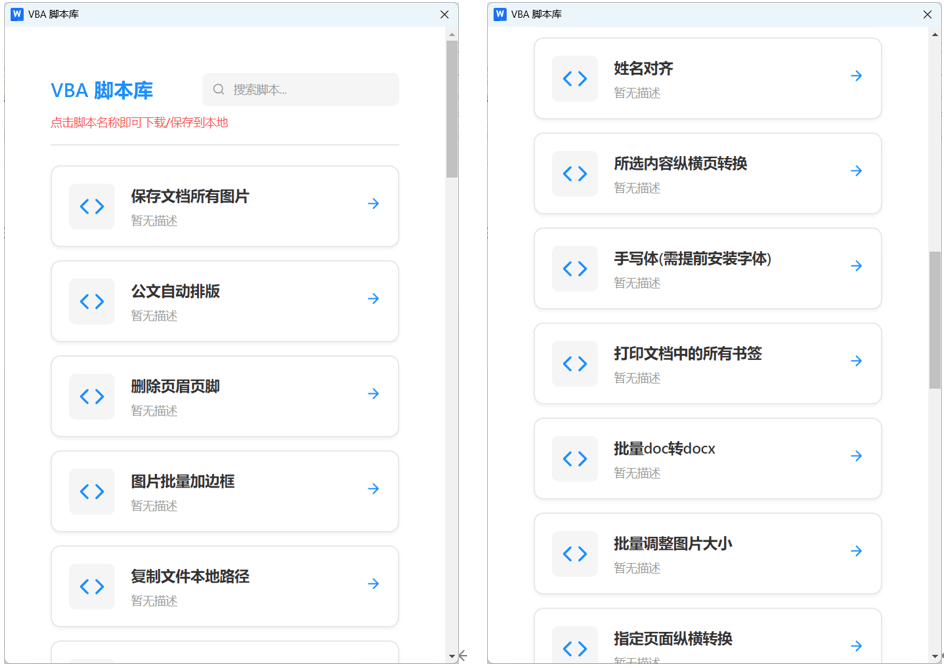The height and width of the screenshot is (668, 944).
Task: Click scroll-down arrow in left window
Action: click(x=452, y=656)
